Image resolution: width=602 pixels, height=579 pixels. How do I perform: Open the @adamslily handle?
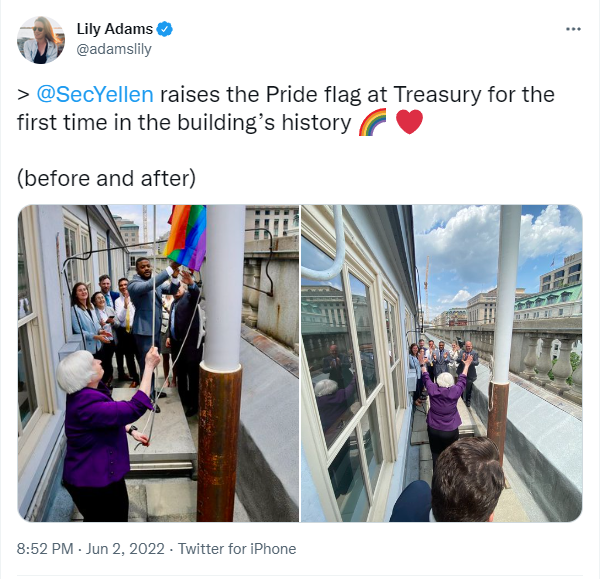(114, 49)
